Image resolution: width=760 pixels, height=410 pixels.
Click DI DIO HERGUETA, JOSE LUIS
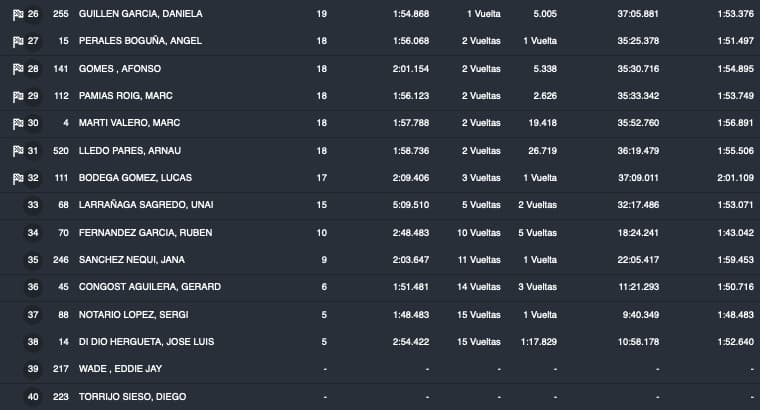click(148, 342)
